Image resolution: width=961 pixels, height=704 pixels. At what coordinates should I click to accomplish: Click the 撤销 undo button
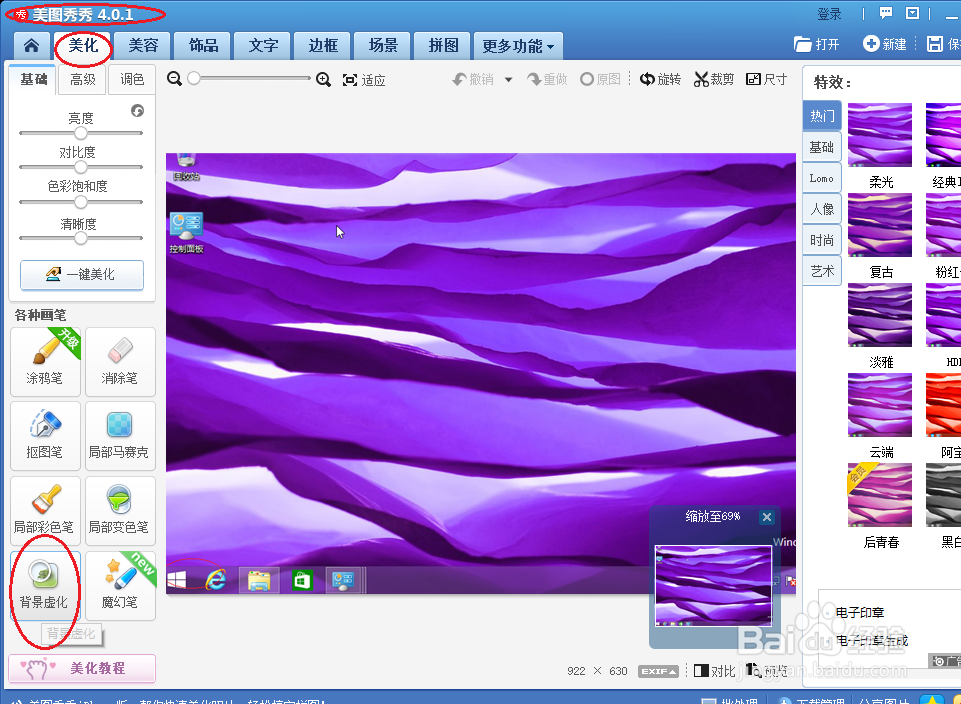(473, 79)
